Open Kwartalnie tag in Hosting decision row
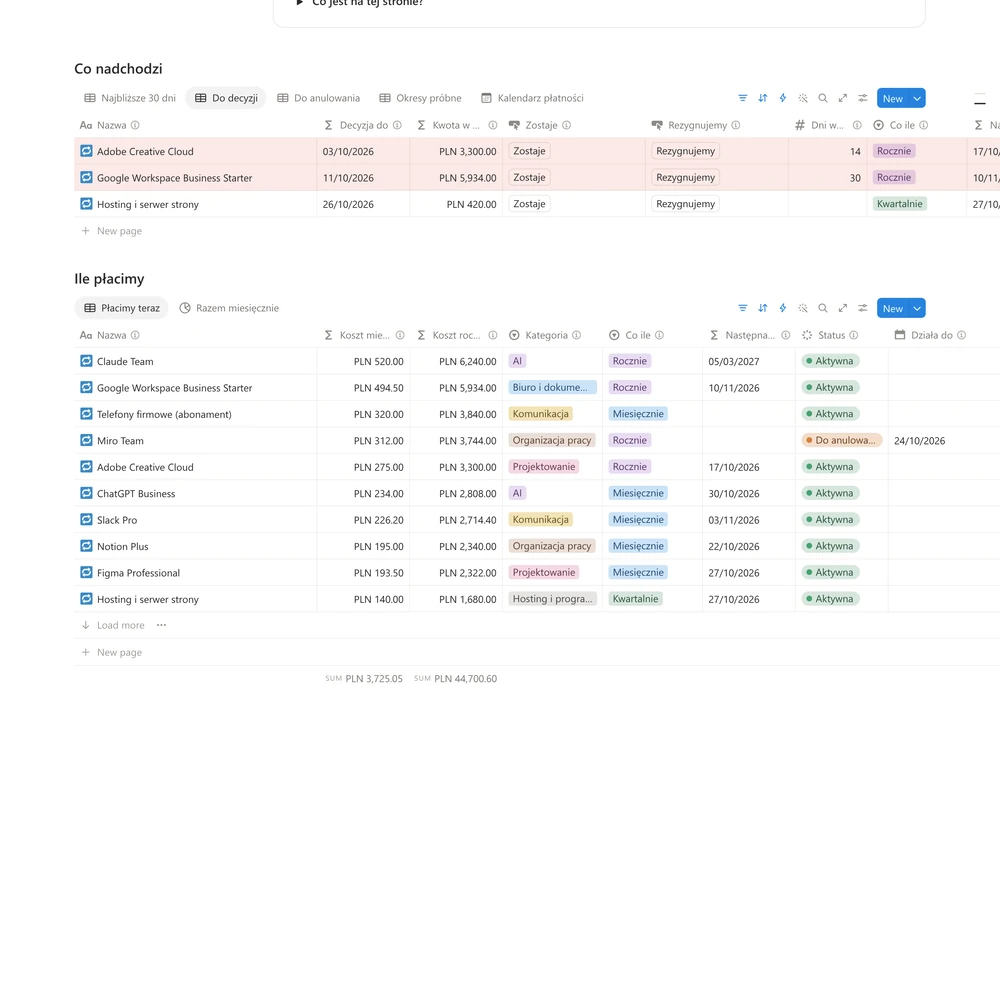1000x1000 pixels. tap(899, 204)
